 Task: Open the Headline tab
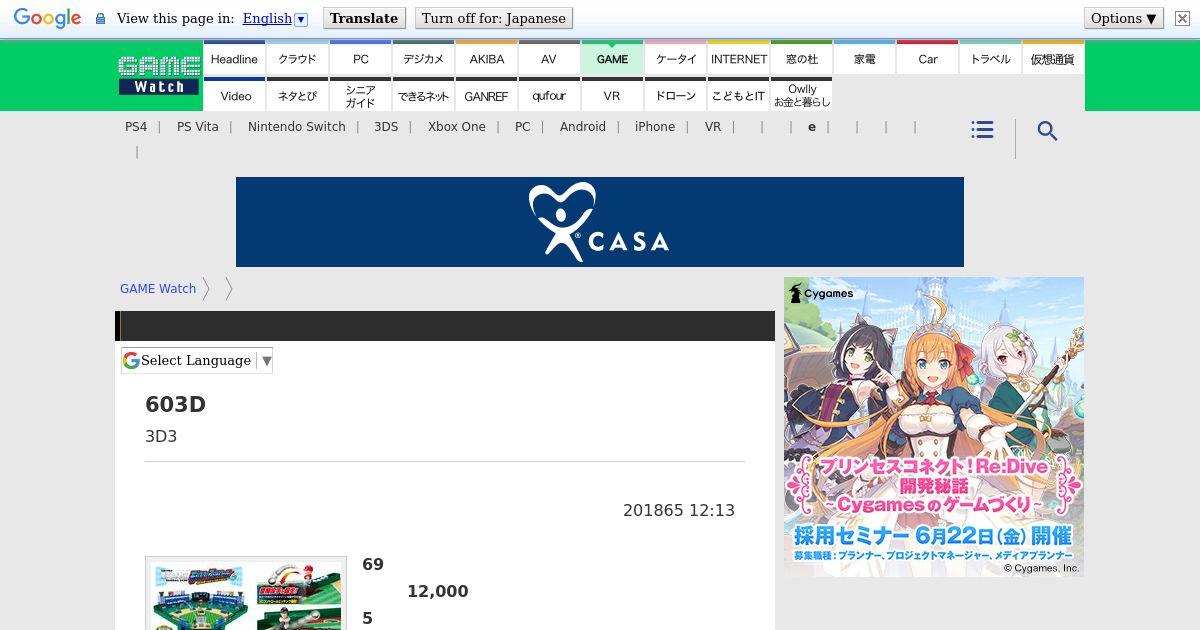pos(234,58)
